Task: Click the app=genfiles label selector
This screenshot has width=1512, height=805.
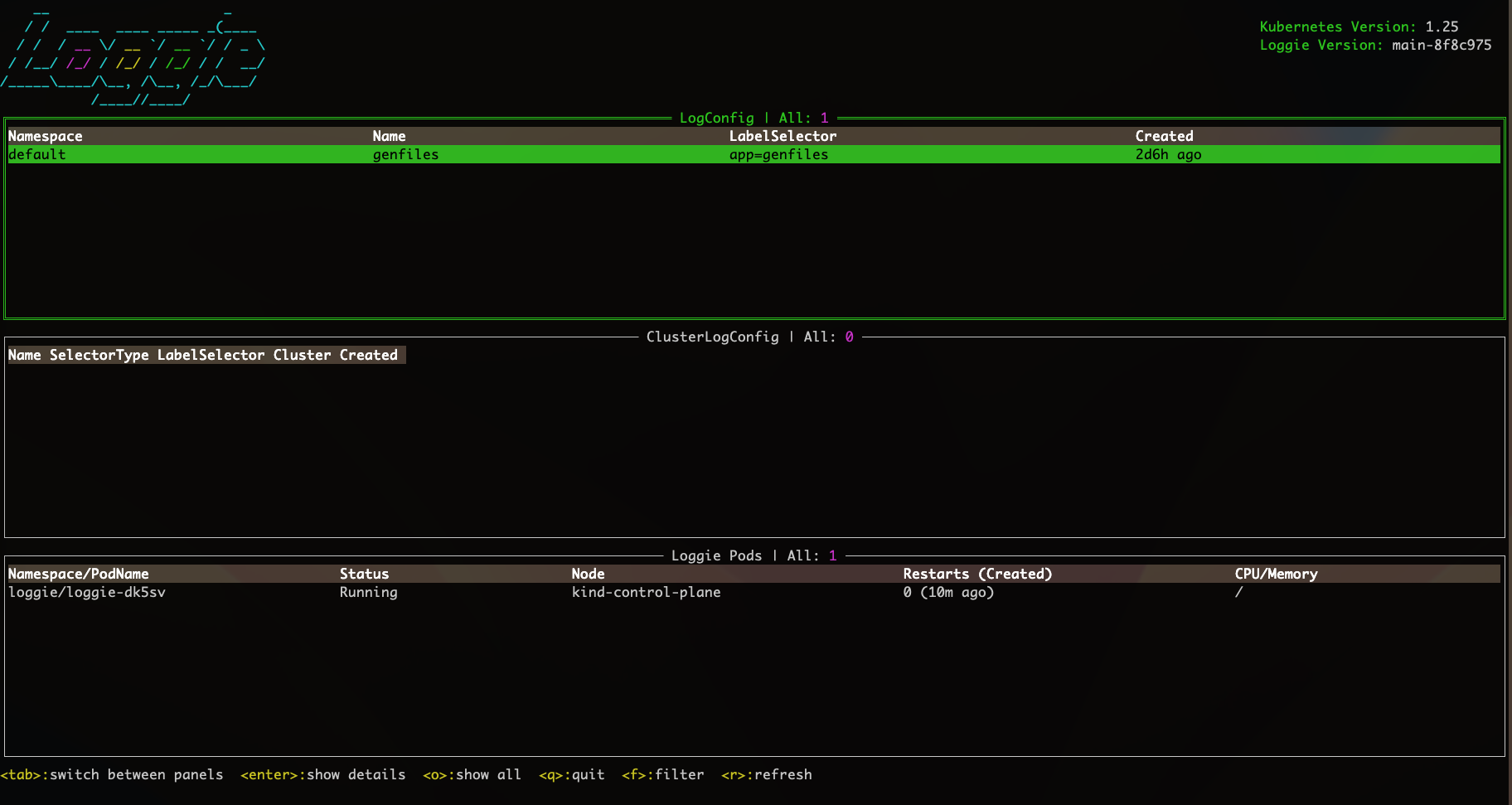Action: click(778, 155)
